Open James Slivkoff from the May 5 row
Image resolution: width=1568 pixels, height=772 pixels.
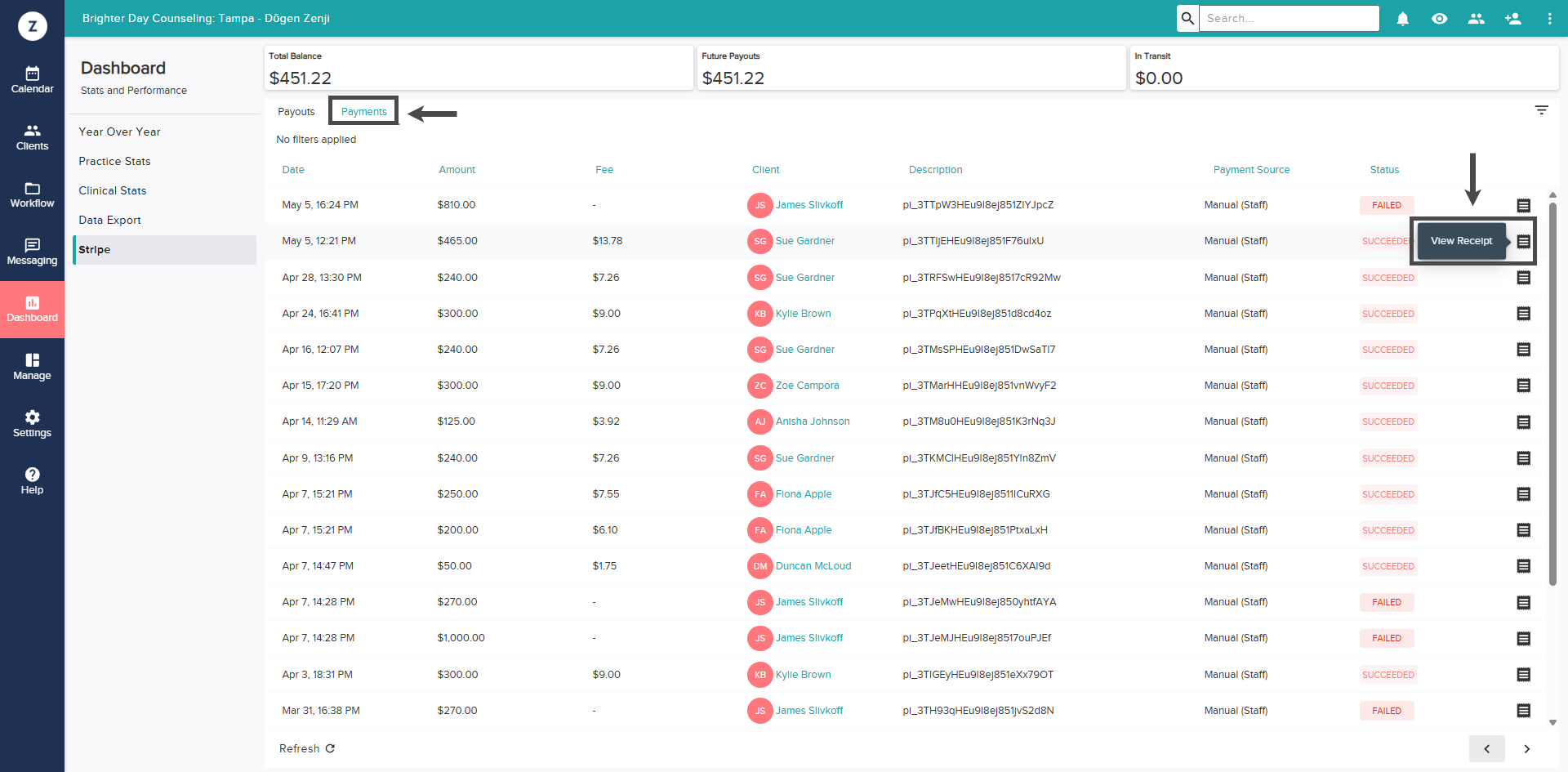point(809,205)
